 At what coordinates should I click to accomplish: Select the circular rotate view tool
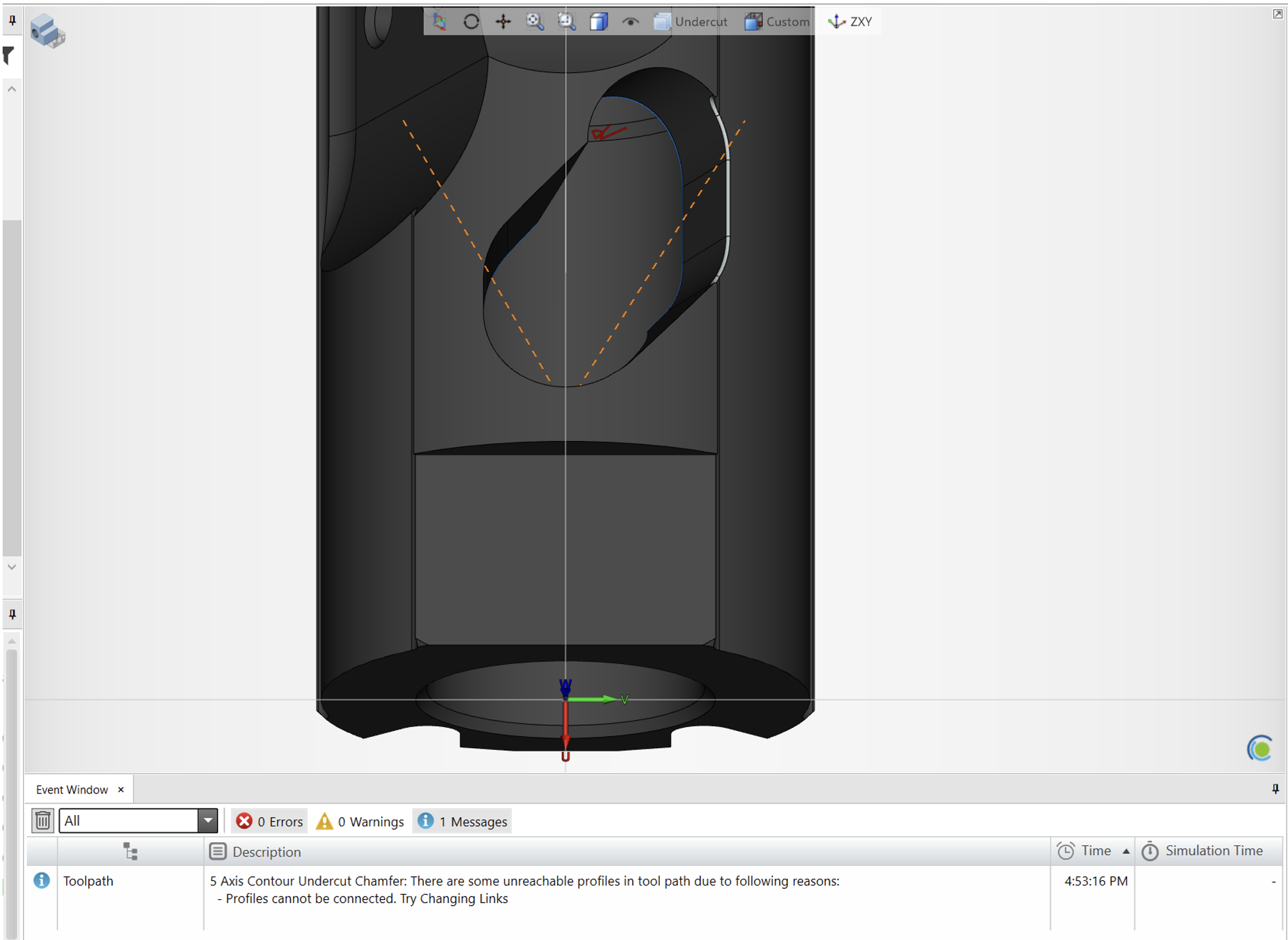[471, 21]
